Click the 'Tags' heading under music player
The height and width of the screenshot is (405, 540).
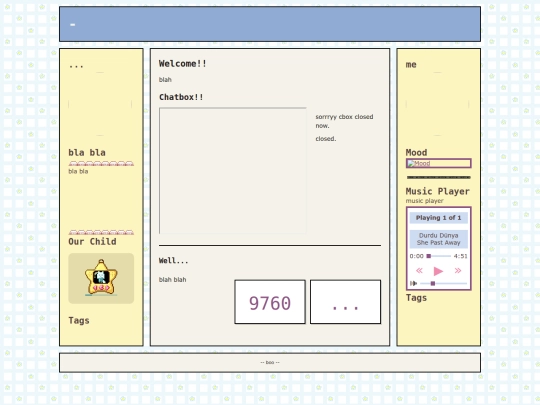coord(416,298)
